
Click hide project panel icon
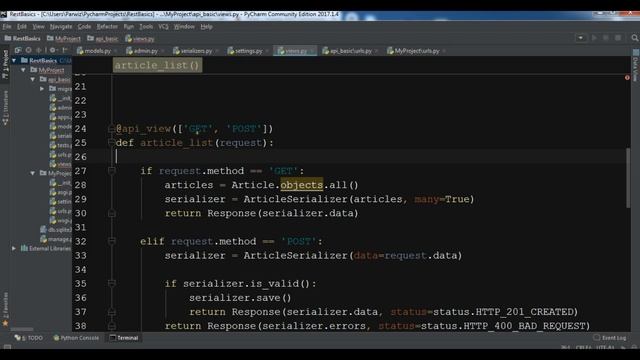click(x=65, y=50)
